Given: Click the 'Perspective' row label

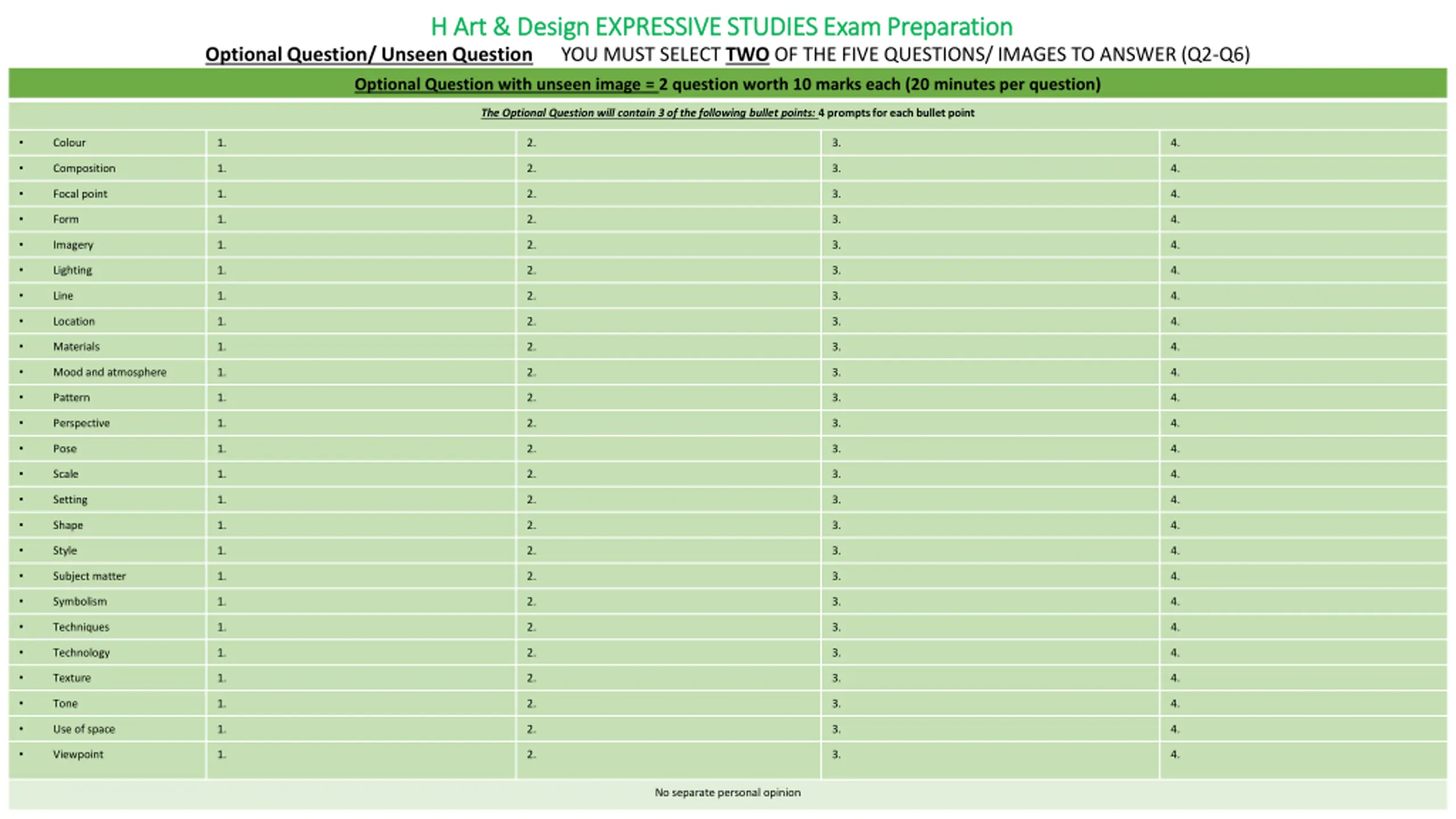Looking at the screenshot, I should tap(81, 423).
